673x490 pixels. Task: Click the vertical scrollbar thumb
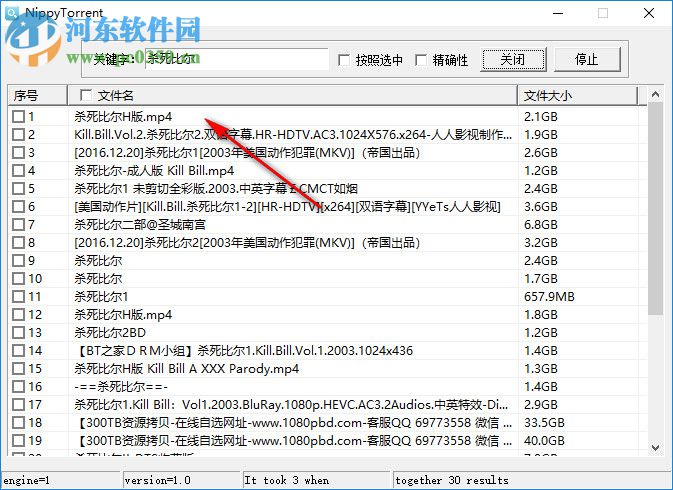click(x=655, y=209)
